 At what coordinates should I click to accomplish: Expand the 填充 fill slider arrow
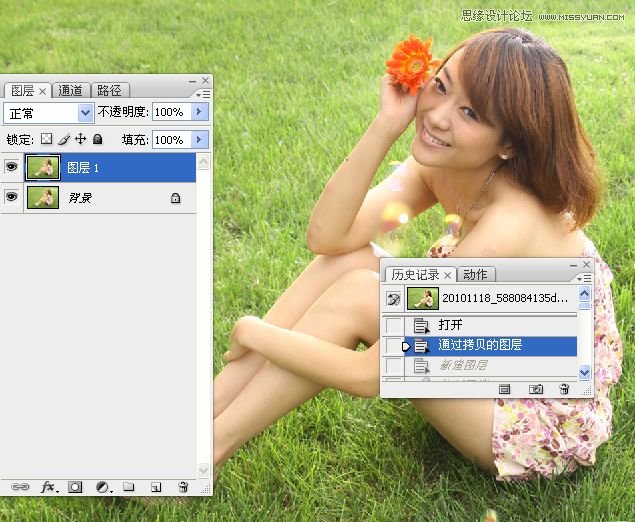click(199, 140)
